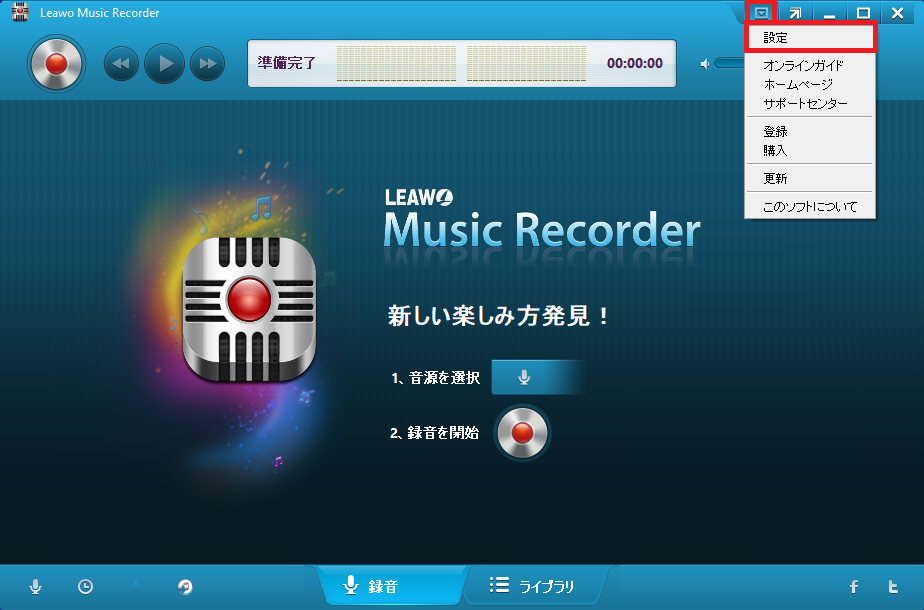Open audio source settings microphone icon bottom-left

(x=36, y=587)
